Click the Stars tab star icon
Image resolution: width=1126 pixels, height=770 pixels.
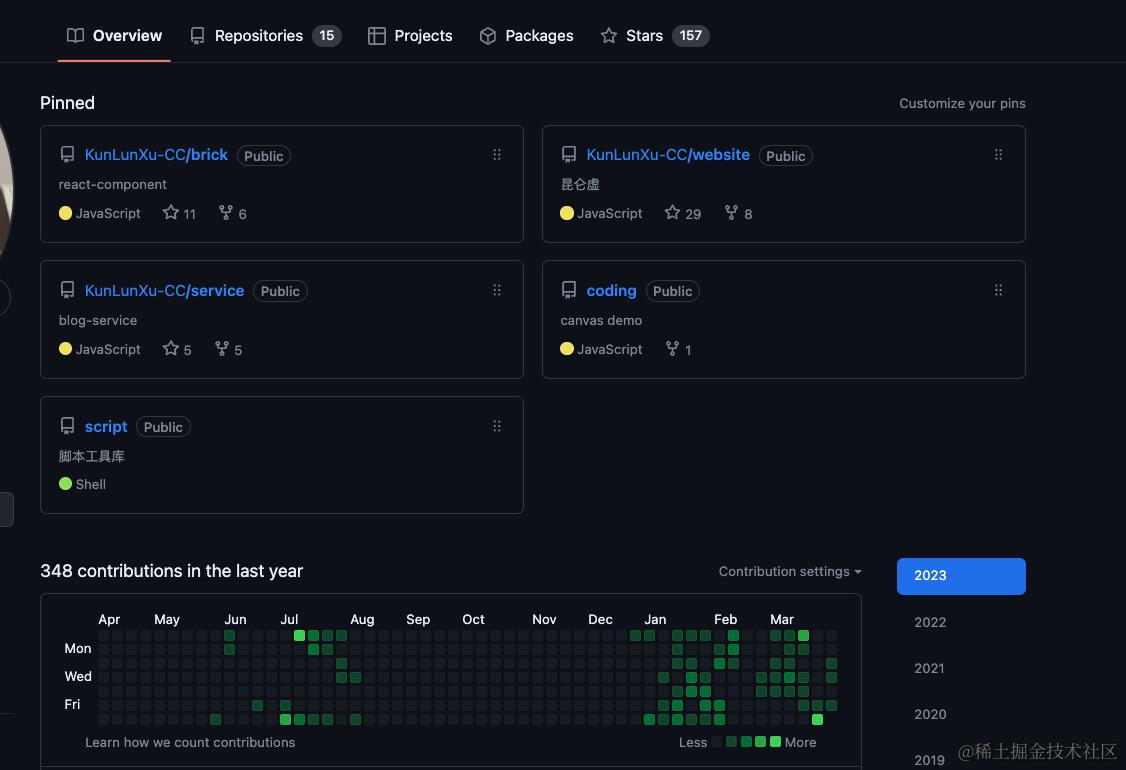pyautogui.click(x=609, y=35)
